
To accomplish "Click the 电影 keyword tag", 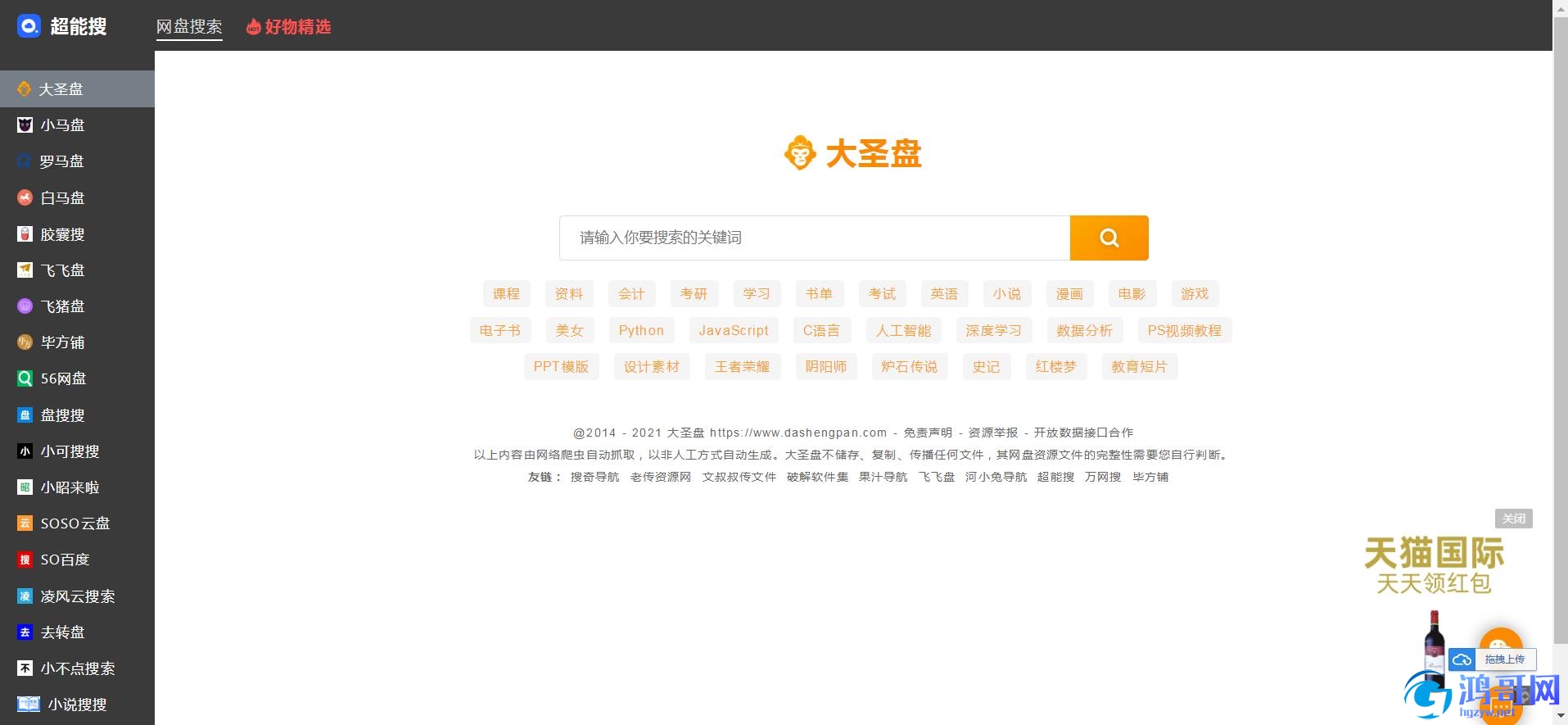I will click(x=1132, y=293).
